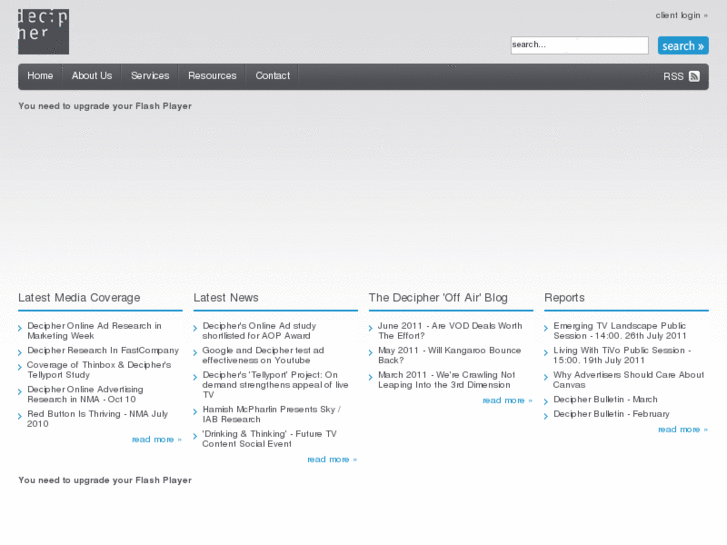Open Online Ad study shortlisted for AOP Award
727x545 pixels.
click(259, 331)
